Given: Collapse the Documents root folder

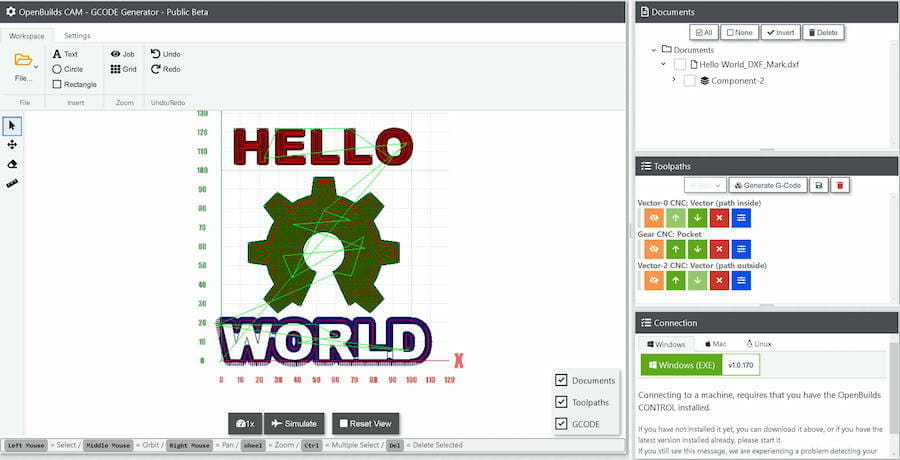Looking at the screenshot, I should [x=654, y=50].
